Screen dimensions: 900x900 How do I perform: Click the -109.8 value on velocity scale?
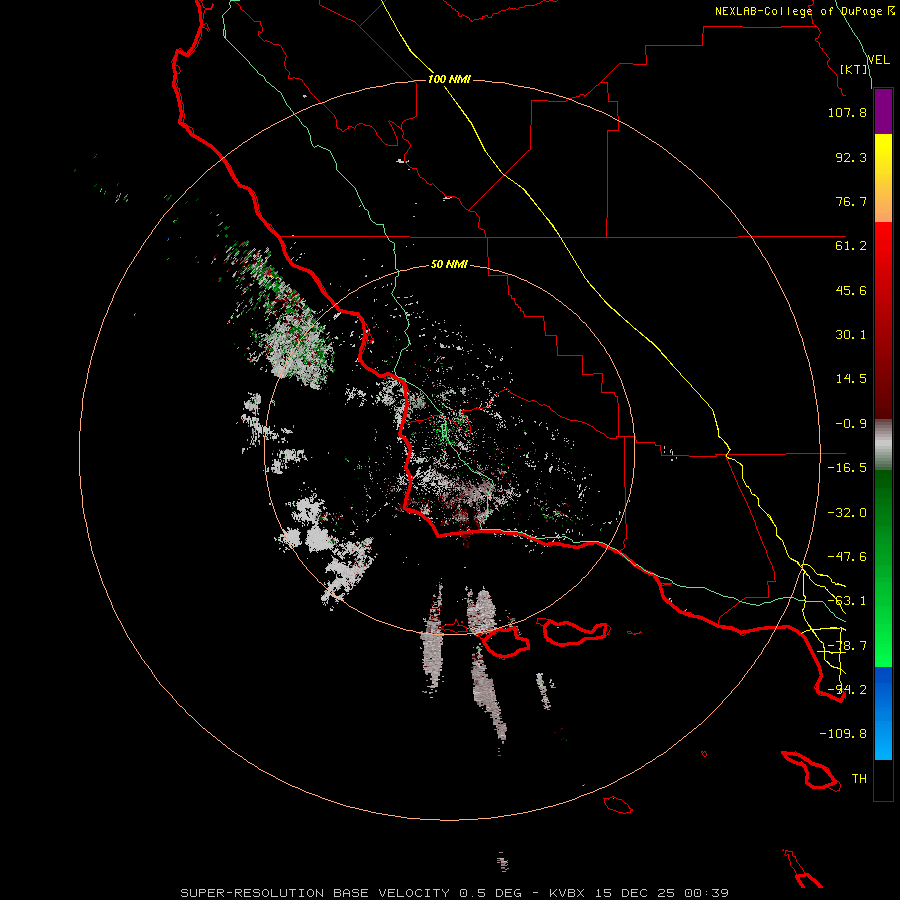tap(843, 734)
